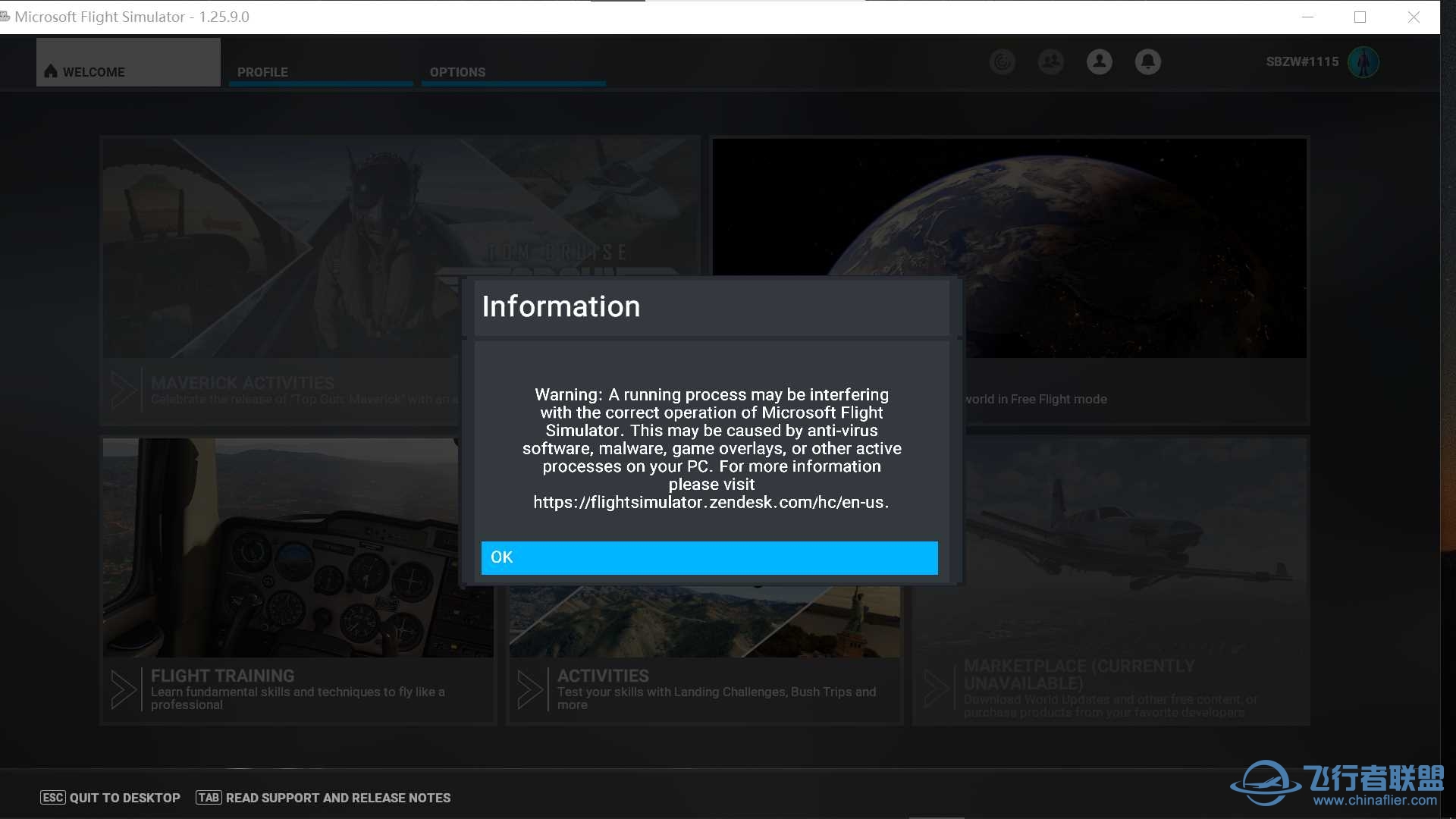Click QUIT TO DESKTOP at the bottom
This screenshot has width=1456, height=819.
[125, 798]
